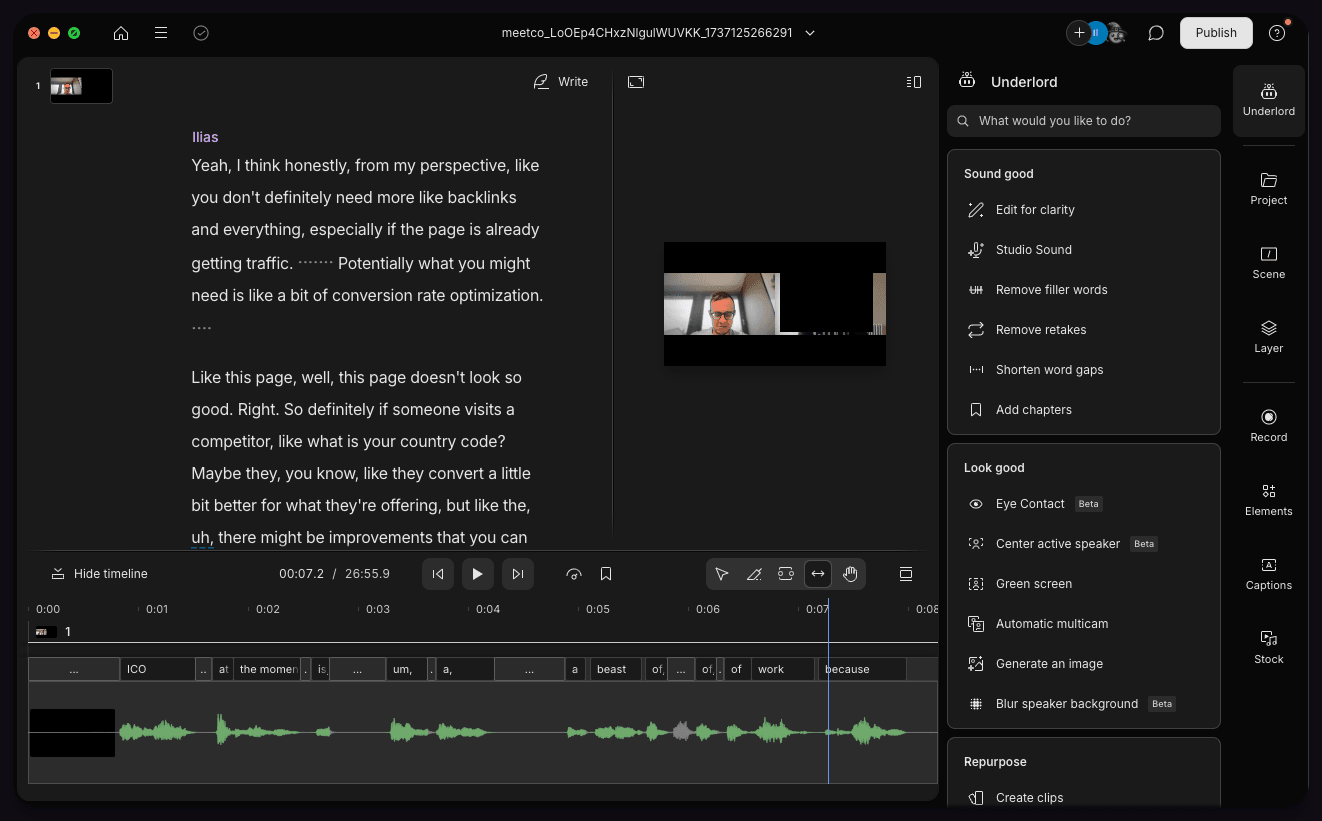This screenshot has height=821, width=1322.
Task: Open the Elements panel icon
Action: 1268,499
